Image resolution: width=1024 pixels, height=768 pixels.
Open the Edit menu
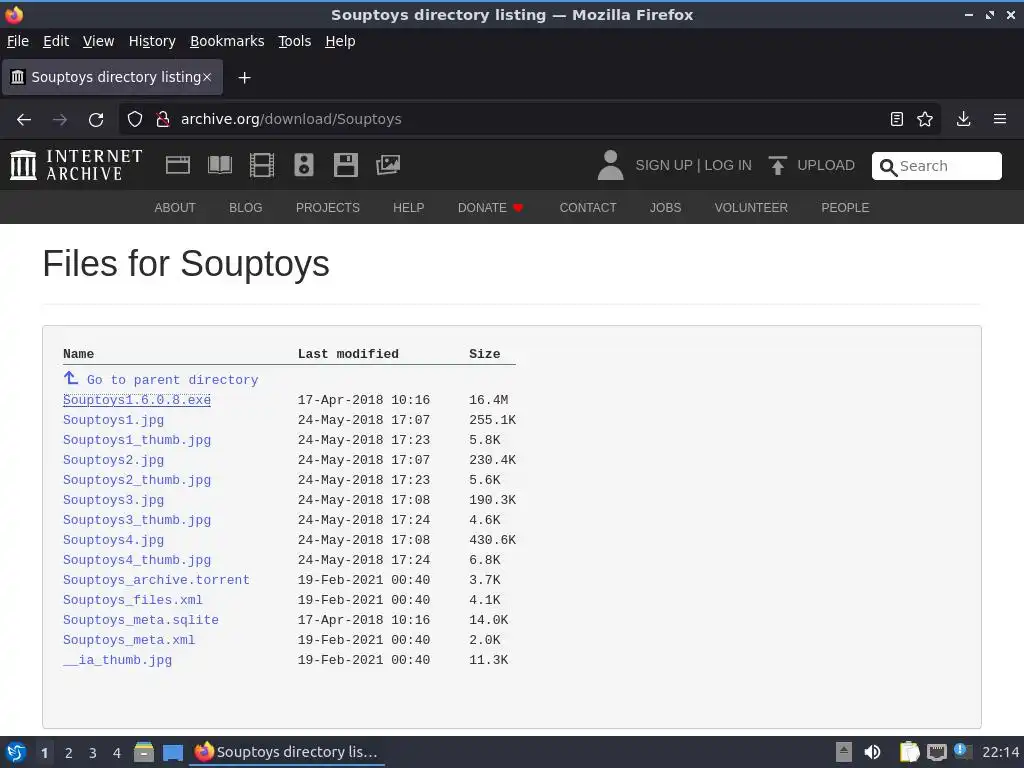(x=56, y=41)
